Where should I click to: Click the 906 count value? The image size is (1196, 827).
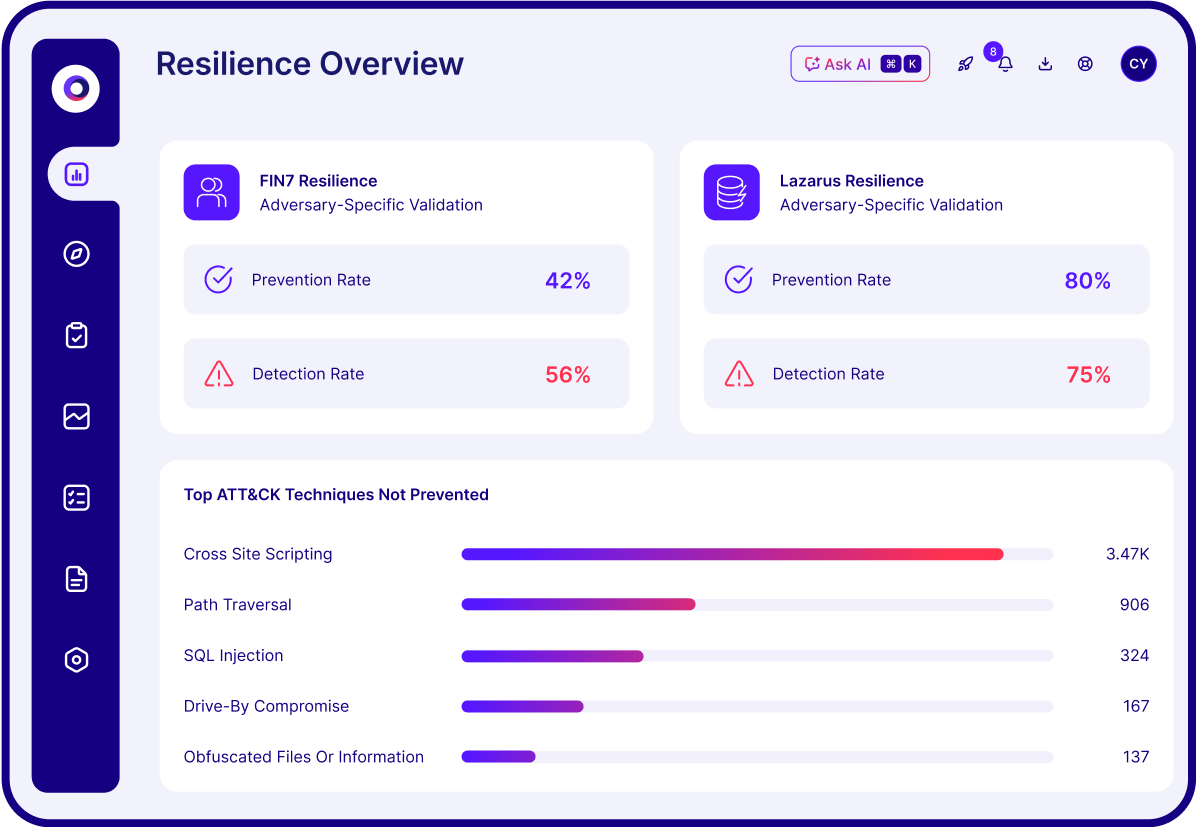[1134, 605]
